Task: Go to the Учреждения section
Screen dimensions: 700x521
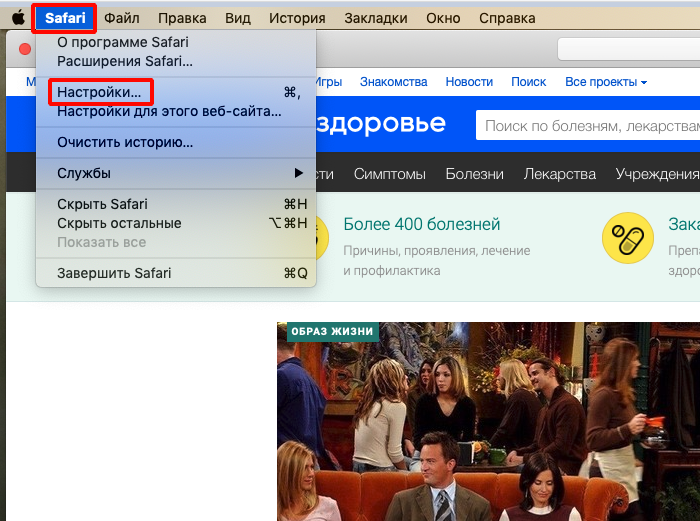Action: [x=657, y=174]
